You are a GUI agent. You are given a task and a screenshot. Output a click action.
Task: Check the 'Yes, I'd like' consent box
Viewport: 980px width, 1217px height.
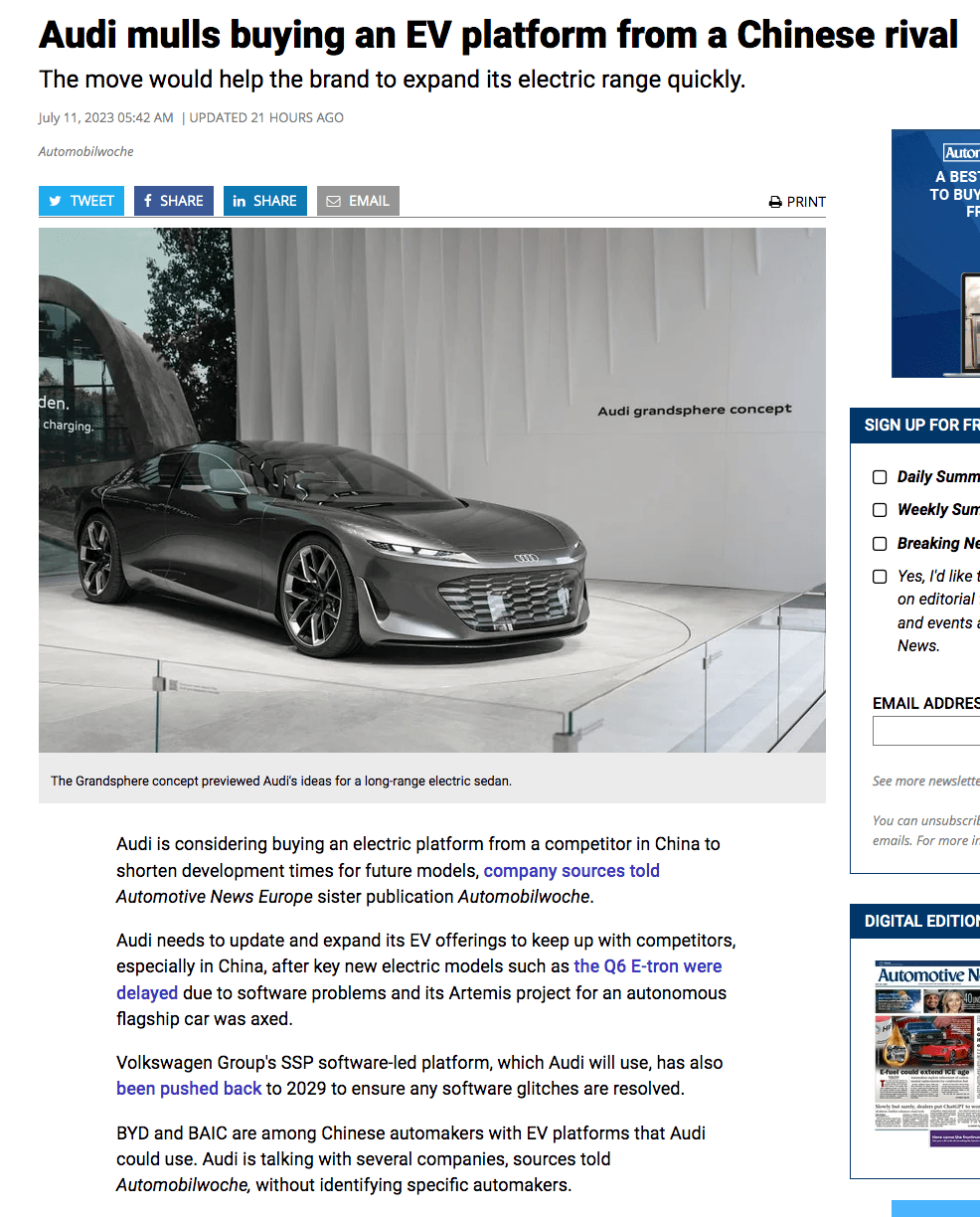coord(880,577)
